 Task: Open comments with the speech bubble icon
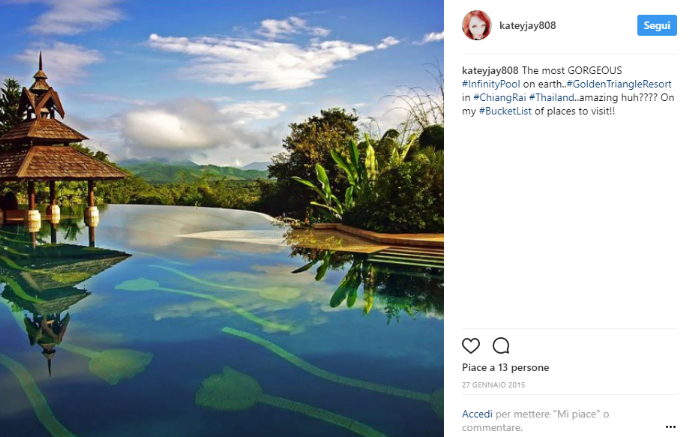pyautogui.click(x=501, y=346)
